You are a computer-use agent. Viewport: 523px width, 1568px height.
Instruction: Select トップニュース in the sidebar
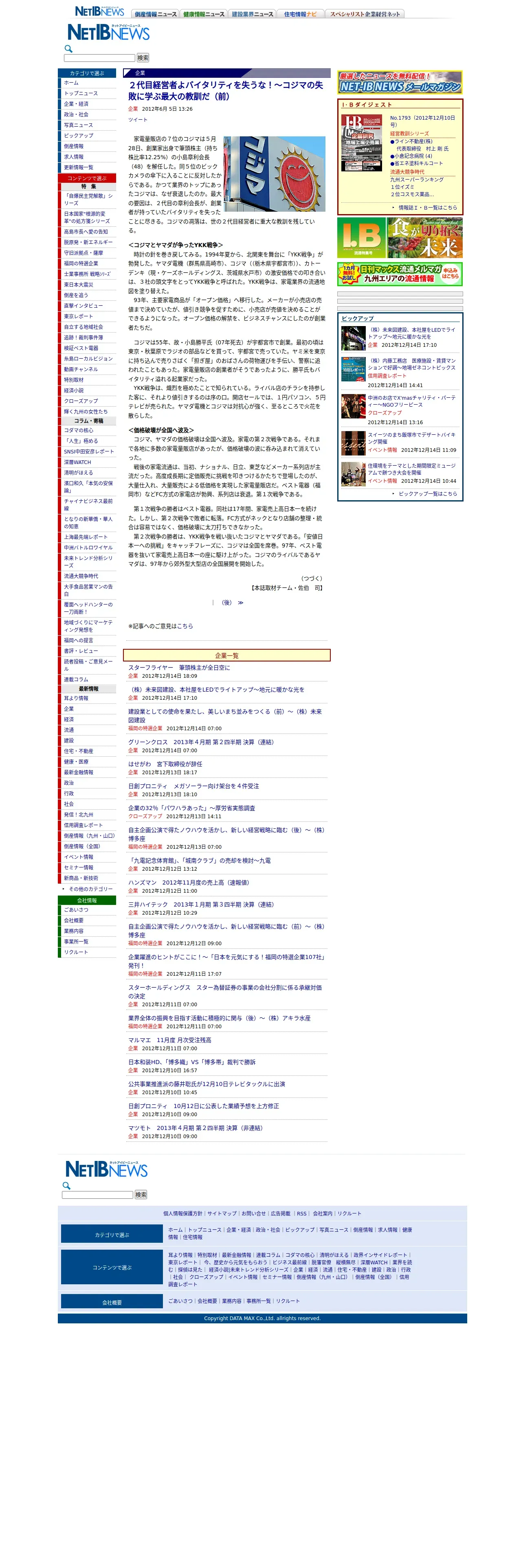pos(81,93)
